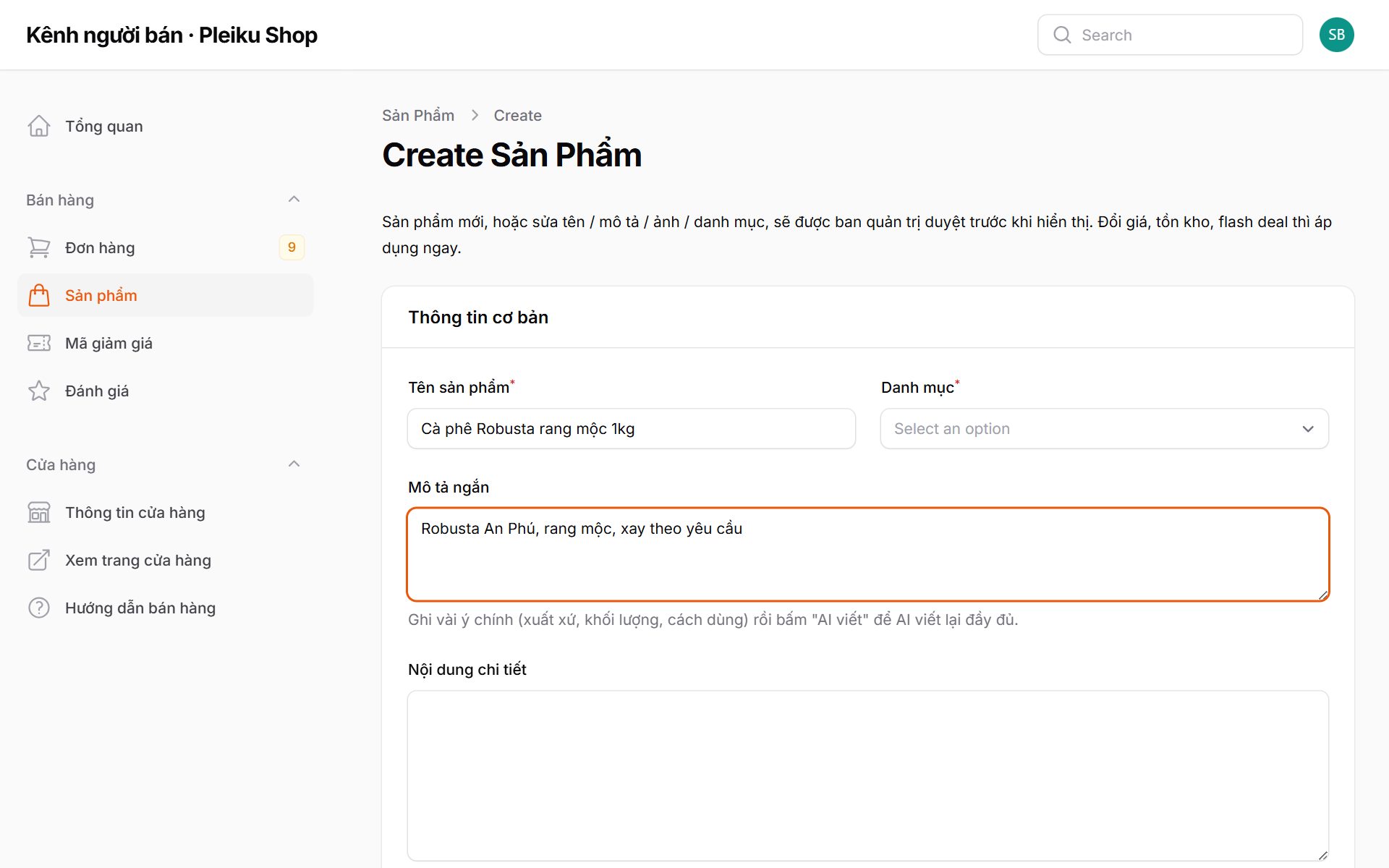Click the Sản Phẩm breadcrumb link
This screenshot has height=868, width=1389.
pos(418,116)
